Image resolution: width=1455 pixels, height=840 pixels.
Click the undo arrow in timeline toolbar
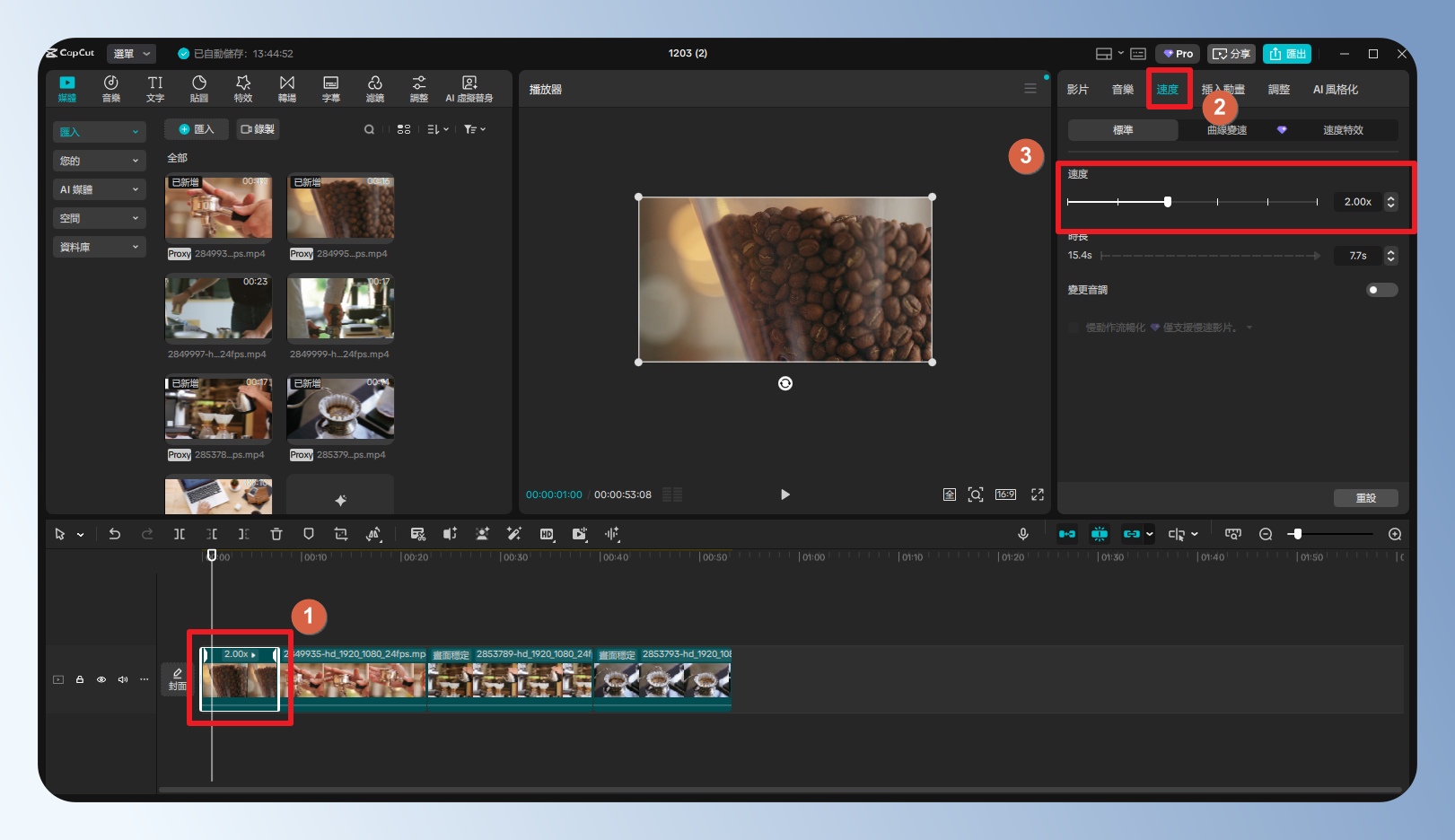[115, 534]
